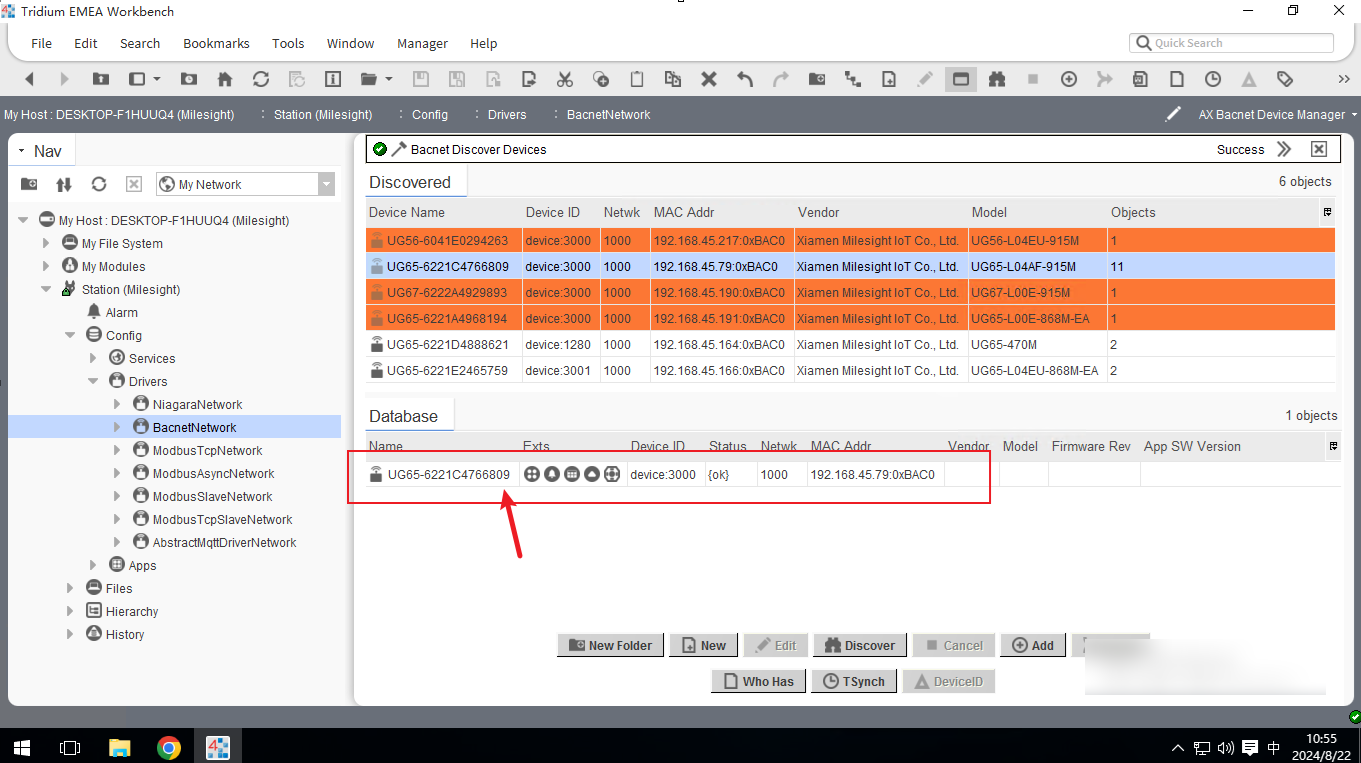Expand the My File System tree node
This screenshot has width=1361, height=763.
click(46, 243)
